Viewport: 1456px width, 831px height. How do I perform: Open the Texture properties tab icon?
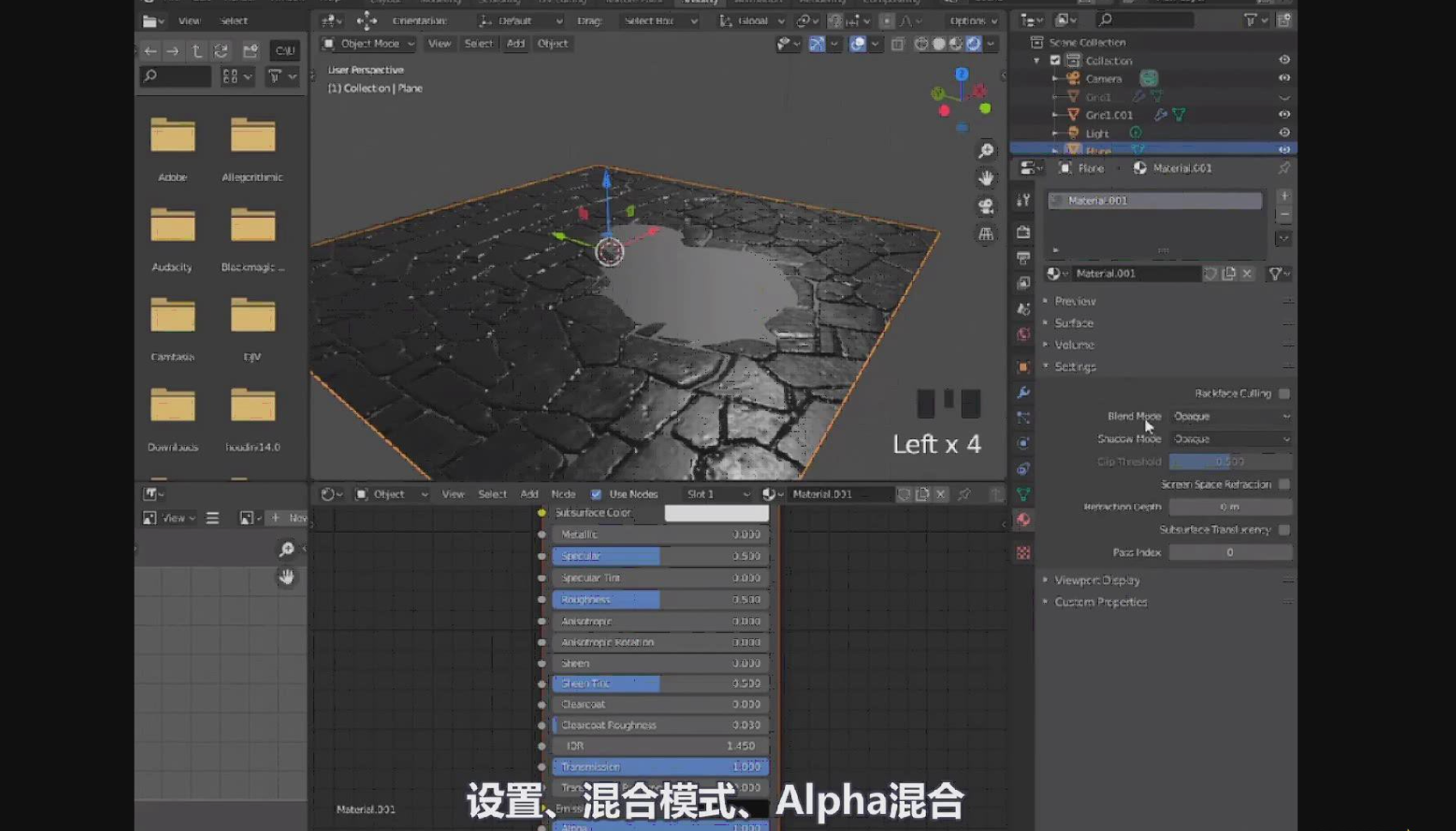1023,553
